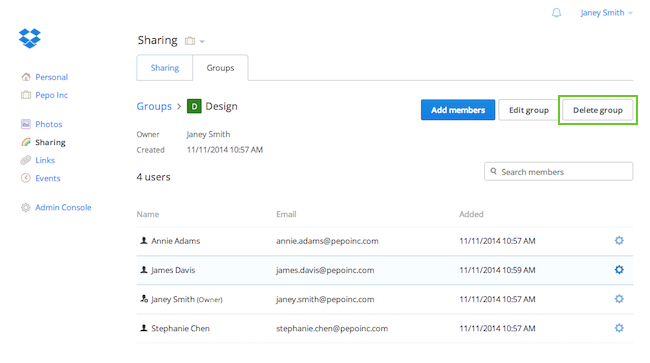This screenshot has height=363, width=650.
Task: Click the Admin Console gear icon
Action: [26, 207]
